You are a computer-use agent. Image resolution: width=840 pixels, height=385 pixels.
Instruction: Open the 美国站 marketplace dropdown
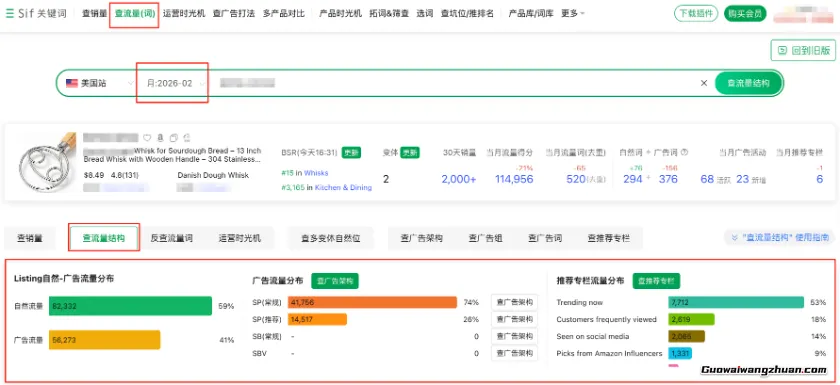[100, 83]
